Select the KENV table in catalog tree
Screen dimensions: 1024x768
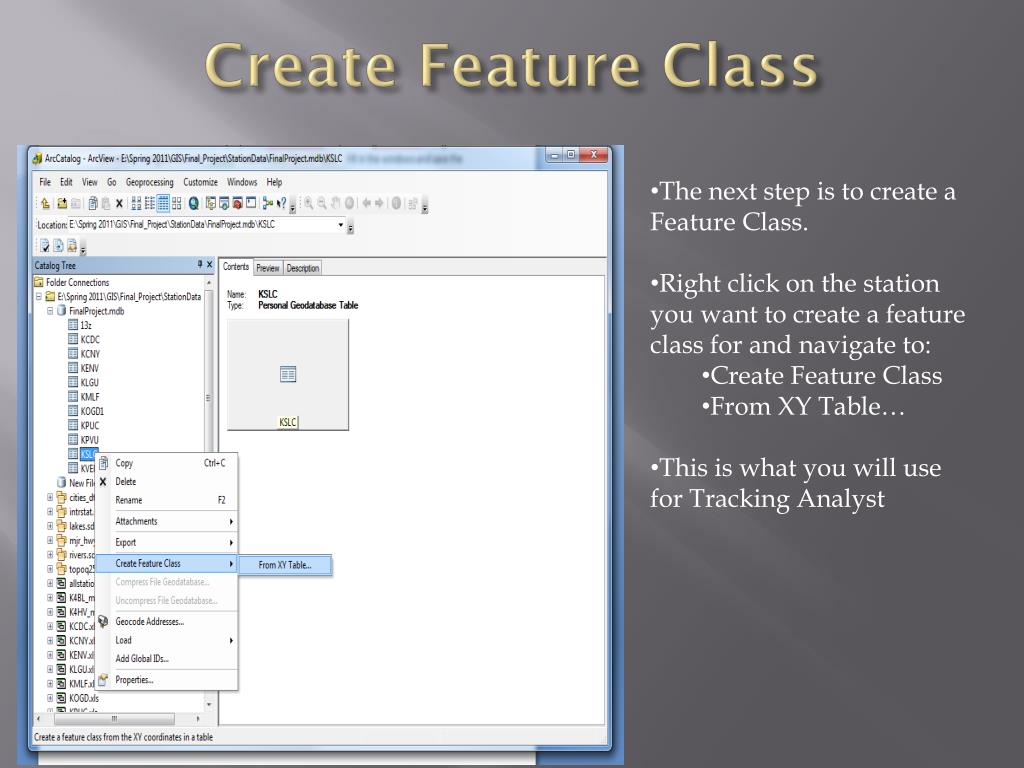click(84, 368)
